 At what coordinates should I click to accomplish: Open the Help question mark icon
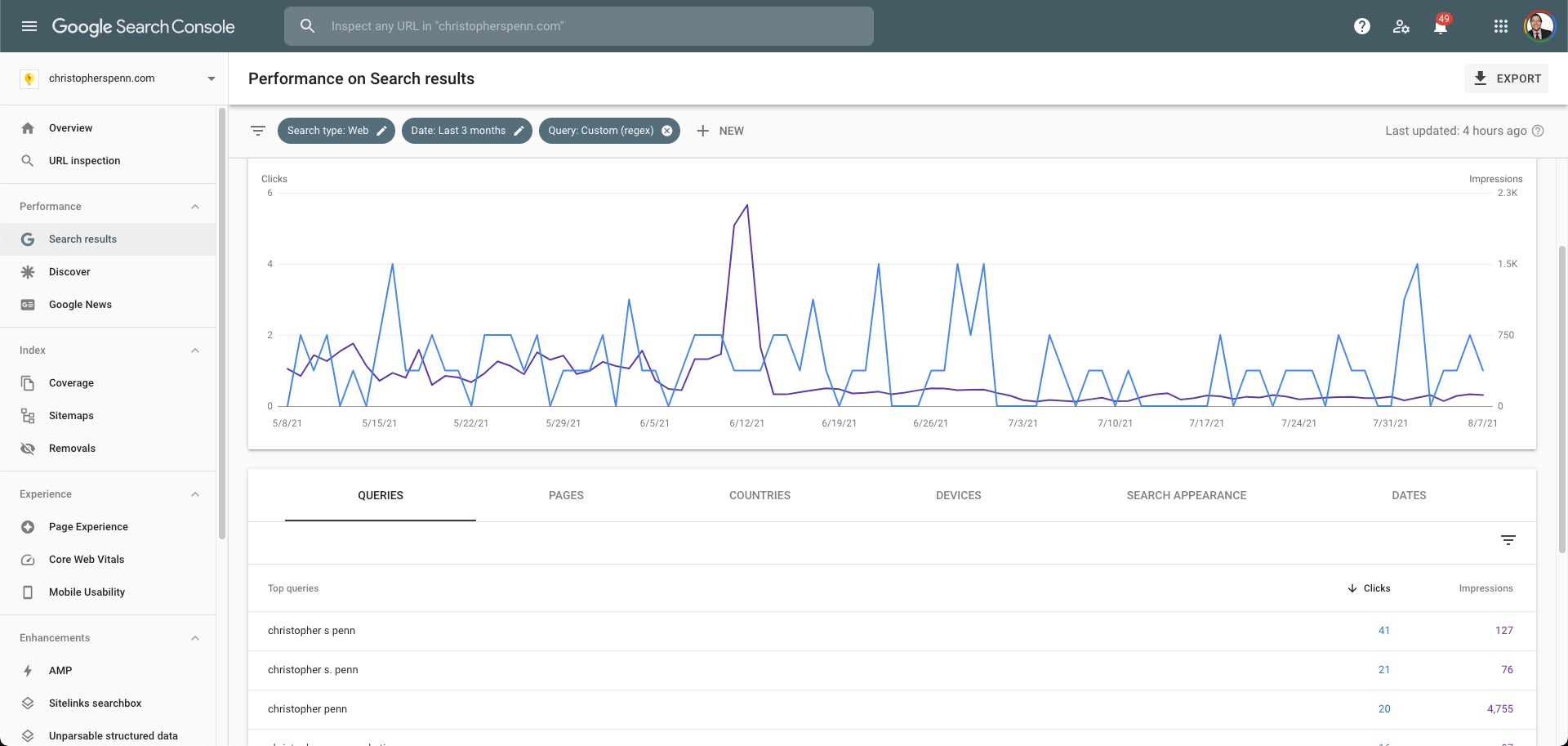pyautogui.click(x=1362, y=26)
